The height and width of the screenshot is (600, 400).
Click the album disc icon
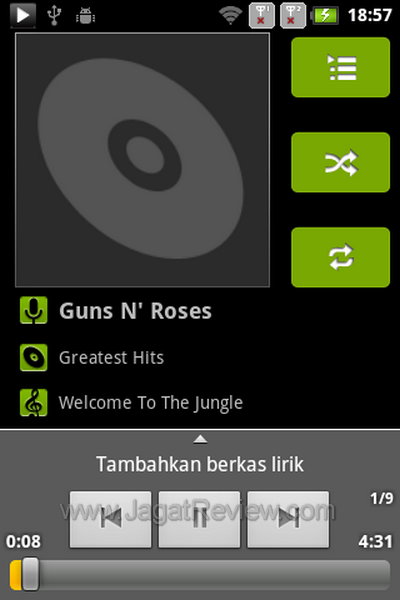[34, 357]
